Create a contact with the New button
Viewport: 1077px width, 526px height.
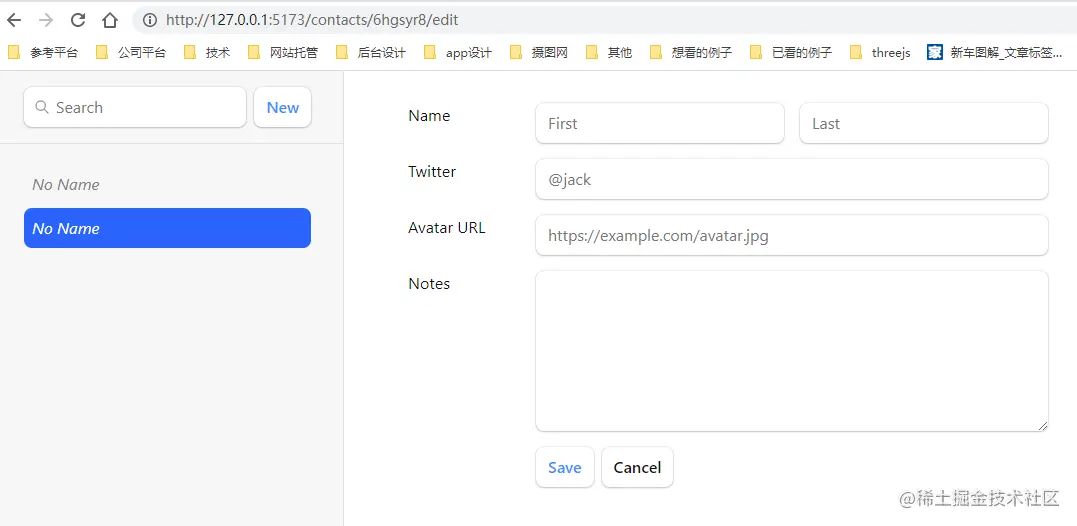click(x=282, y=107)
